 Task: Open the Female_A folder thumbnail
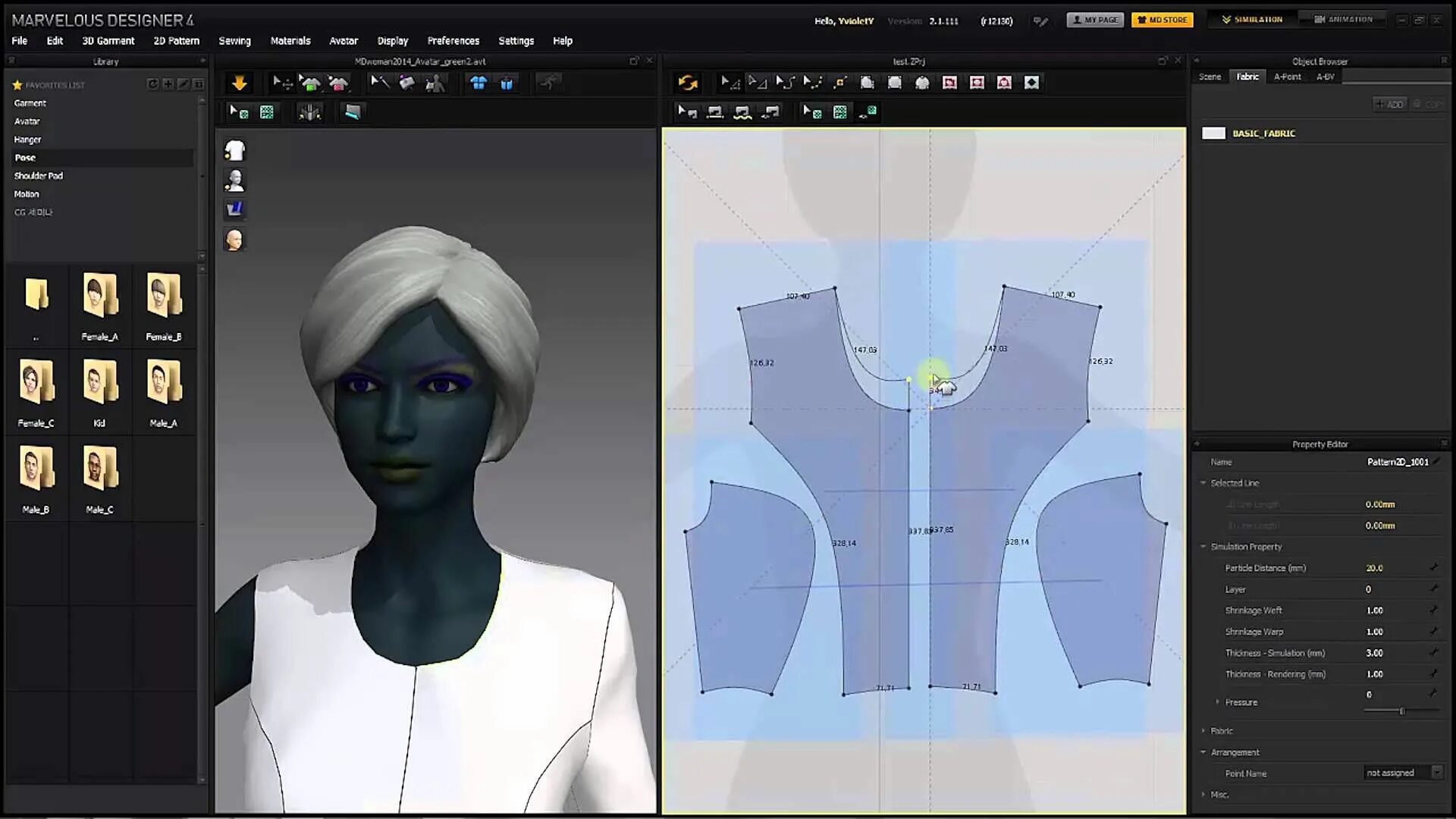[99, 297]
